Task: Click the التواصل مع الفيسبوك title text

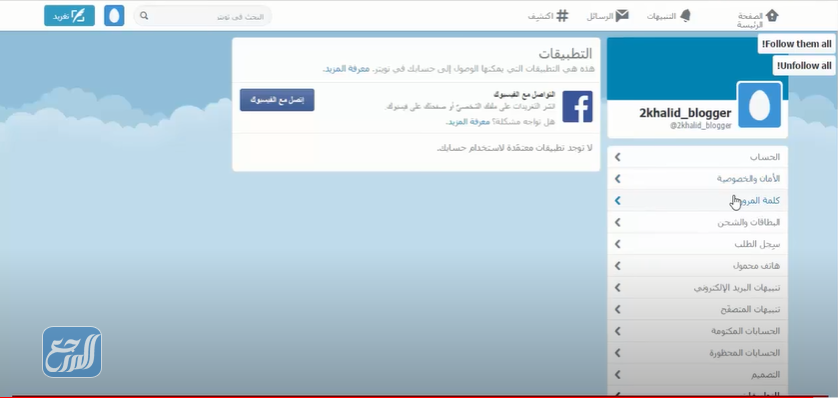Action: [525, 95]
